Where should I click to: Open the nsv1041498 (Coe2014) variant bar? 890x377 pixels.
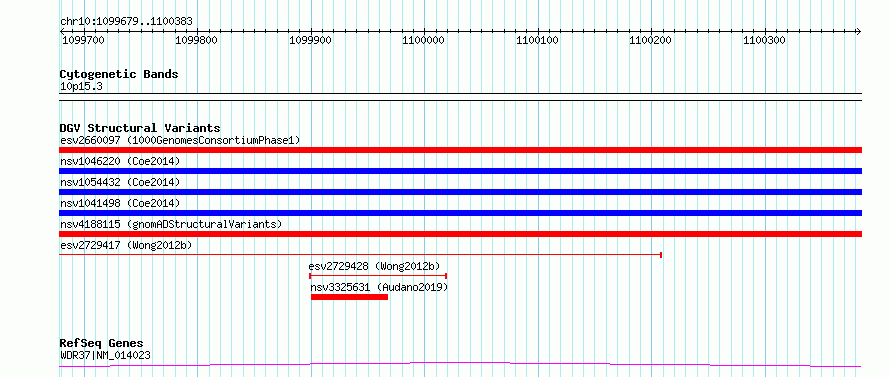pyautogui.click(x=460, y=213)
